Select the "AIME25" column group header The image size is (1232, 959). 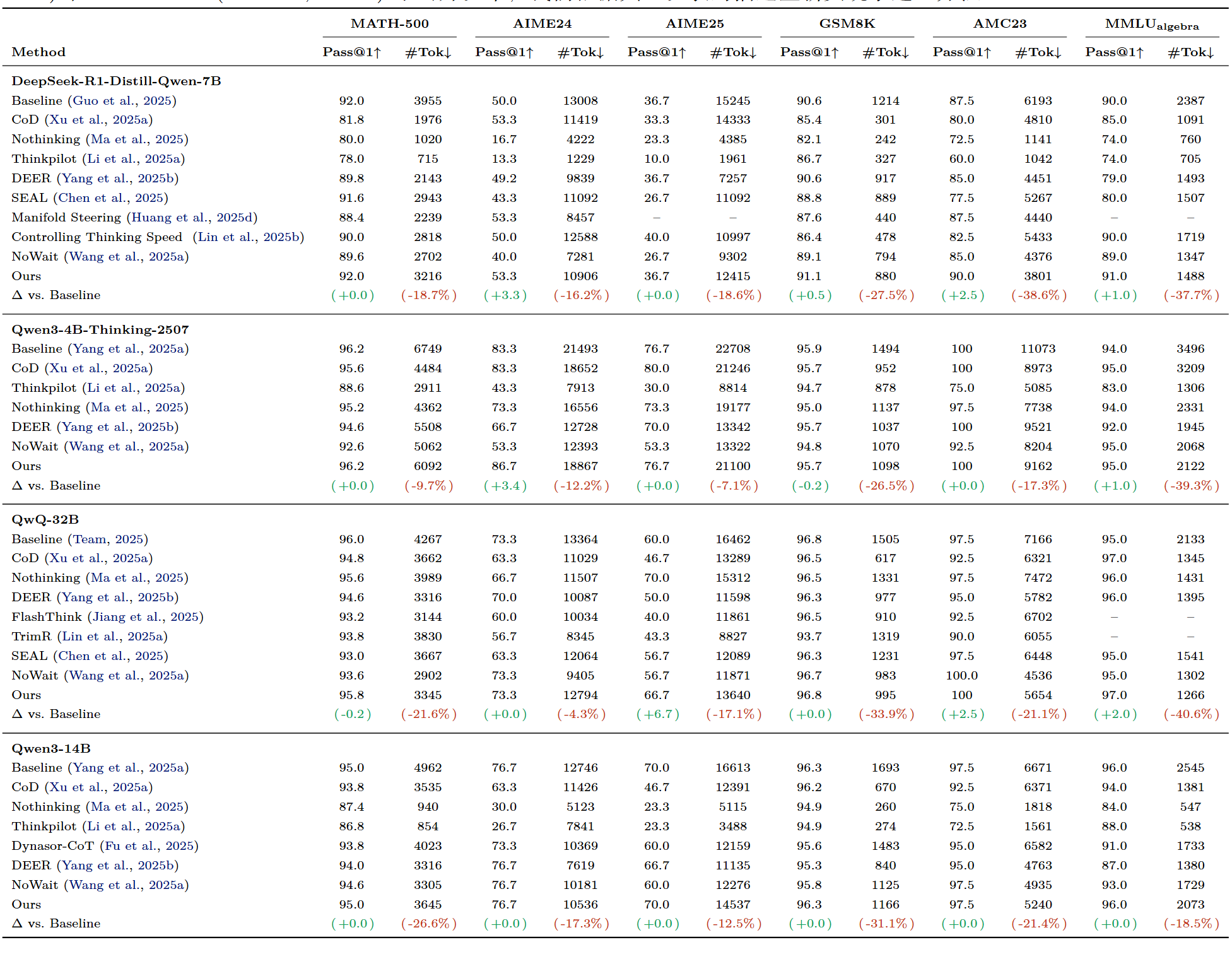(x=695, y=23)
